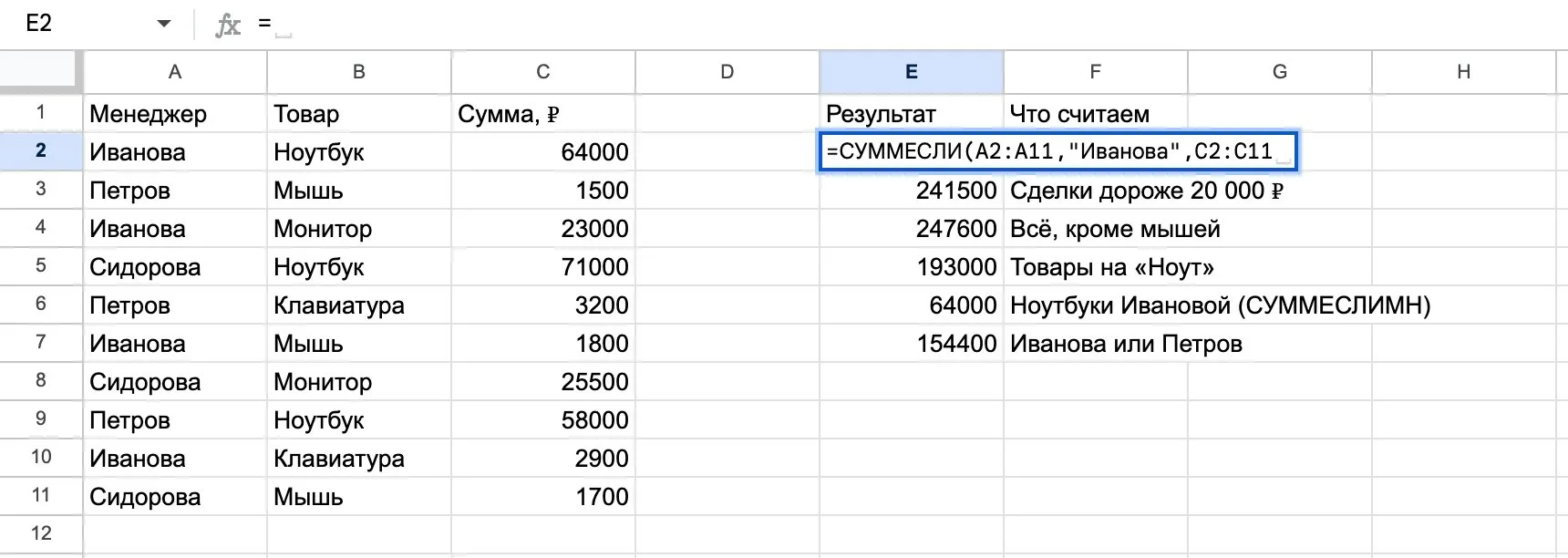Click cell with value 71000
Viewport: 1568px width, 558px height.
click(543, 267)
